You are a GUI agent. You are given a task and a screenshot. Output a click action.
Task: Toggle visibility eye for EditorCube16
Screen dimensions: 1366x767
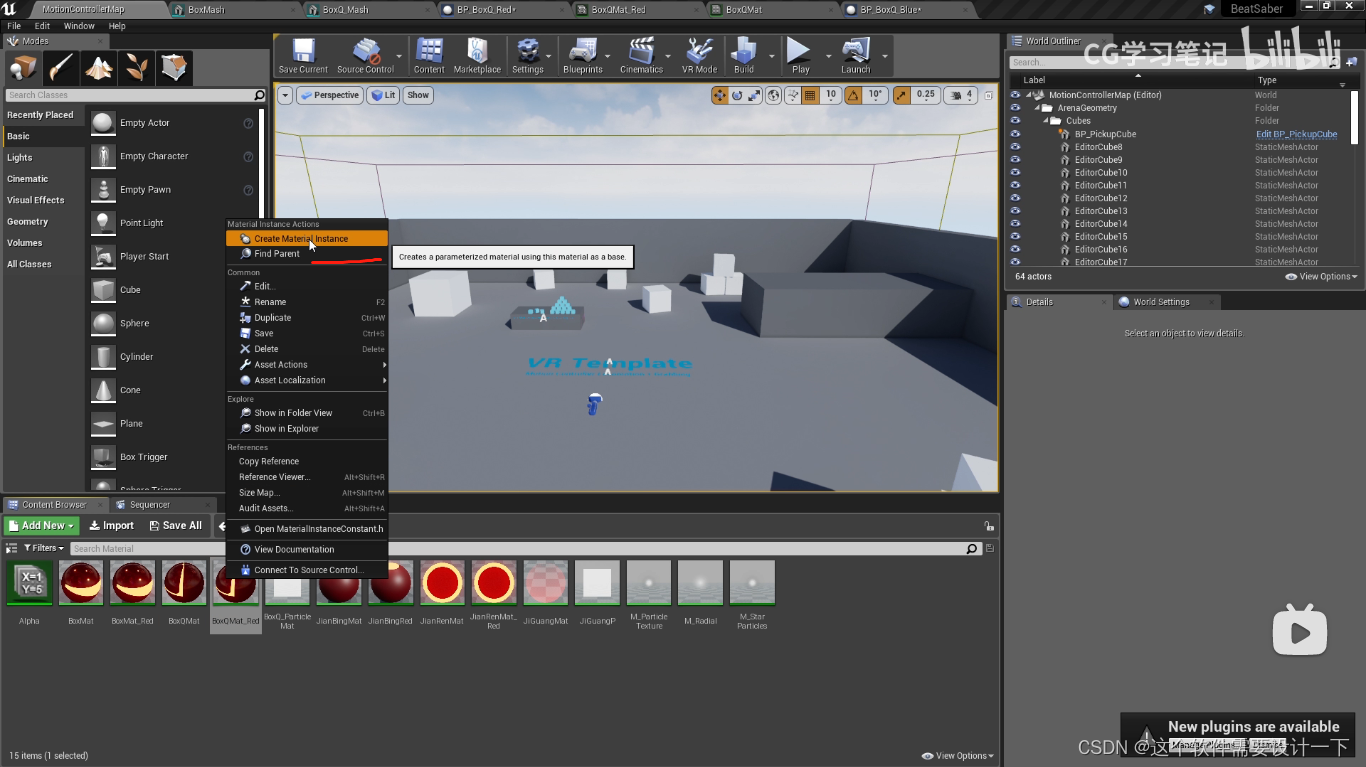pyautogui.click(x=1015, y=249)
